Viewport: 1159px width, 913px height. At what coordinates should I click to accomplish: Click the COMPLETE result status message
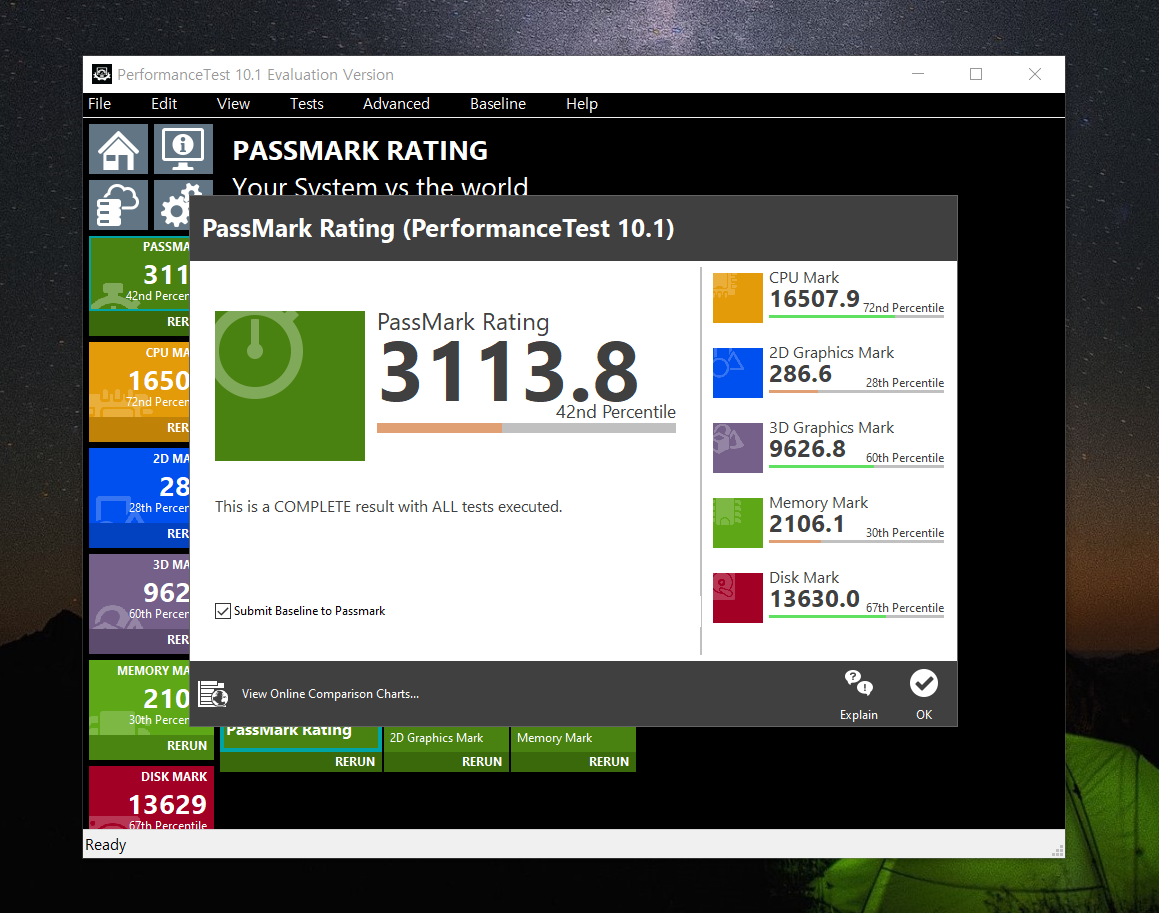(389, 506)
